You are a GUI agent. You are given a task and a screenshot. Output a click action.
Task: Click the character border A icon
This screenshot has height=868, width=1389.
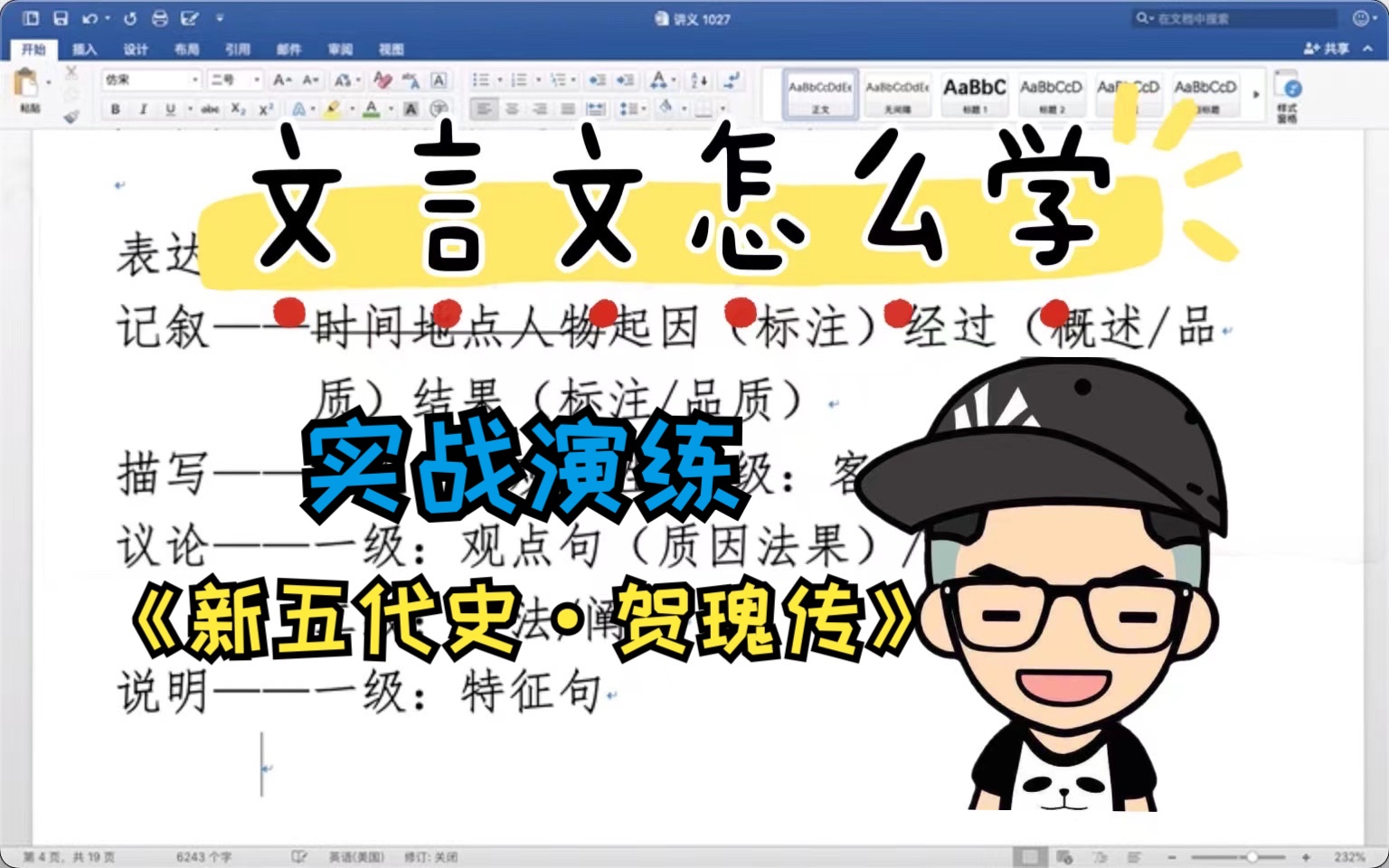(439, 80)
